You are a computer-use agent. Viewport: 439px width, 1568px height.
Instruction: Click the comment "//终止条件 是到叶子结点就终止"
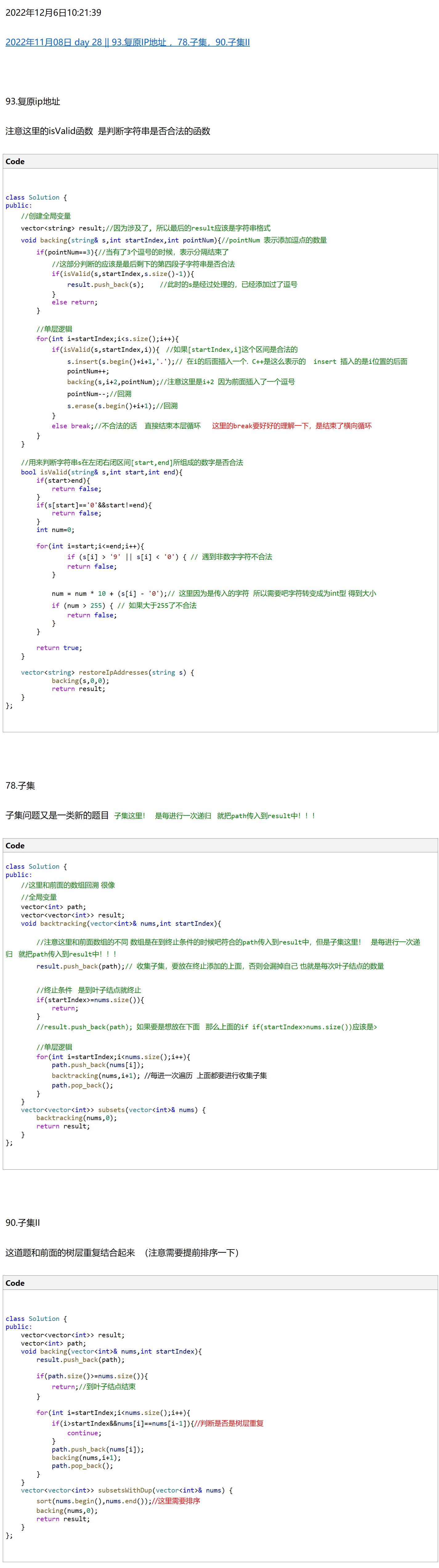[88, 990]
